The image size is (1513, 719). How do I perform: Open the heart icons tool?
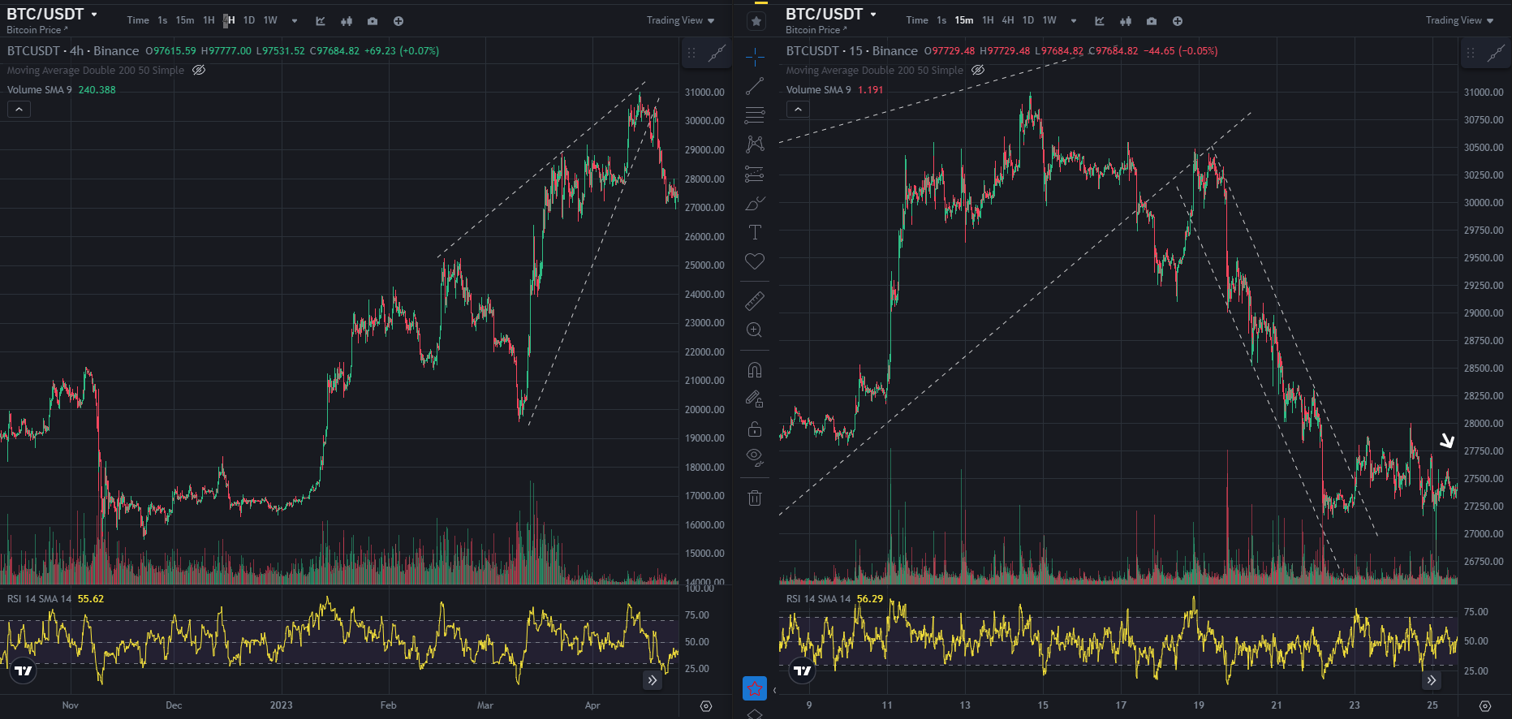[755, 262]
